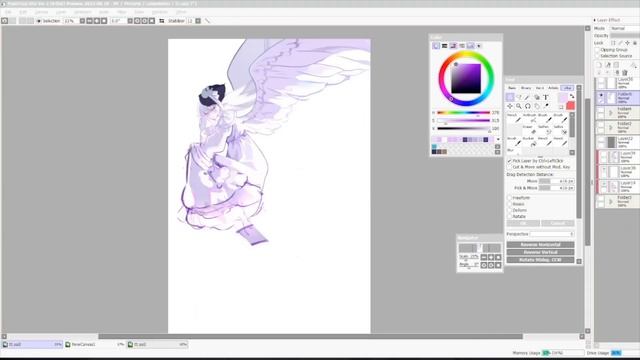Open the Stabilizer value dropdown
Screen dimensions: 640x360
(x=198, y=21)
